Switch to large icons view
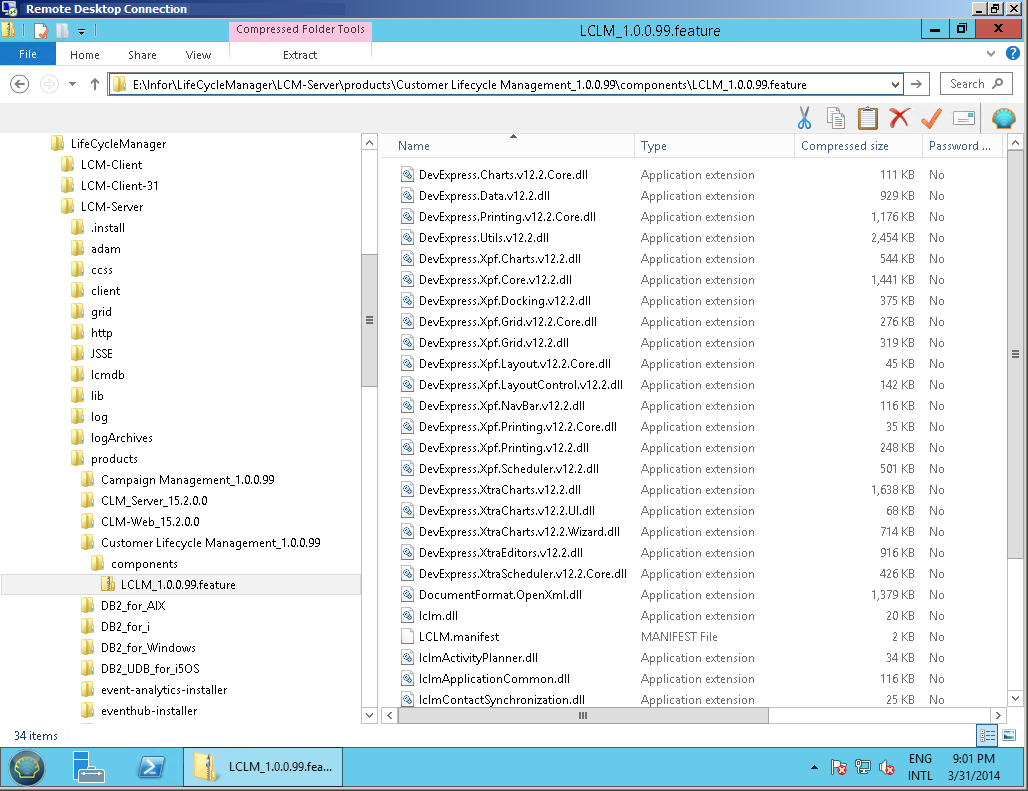Screen dimensions: 1028x791 pos(1009,735)
